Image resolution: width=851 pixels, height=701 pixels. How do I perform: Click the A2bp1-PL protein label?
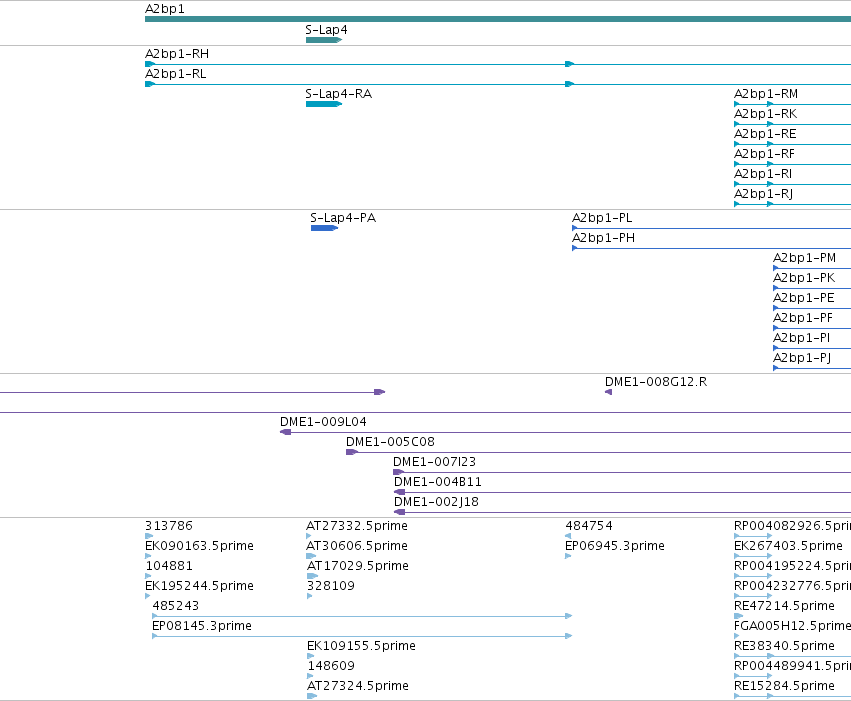coord(602,218)
